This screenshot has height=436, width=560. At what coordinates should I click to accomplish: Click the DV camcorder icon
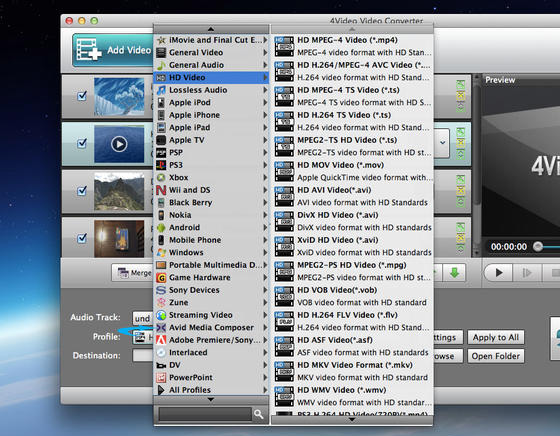pos(161,365)
